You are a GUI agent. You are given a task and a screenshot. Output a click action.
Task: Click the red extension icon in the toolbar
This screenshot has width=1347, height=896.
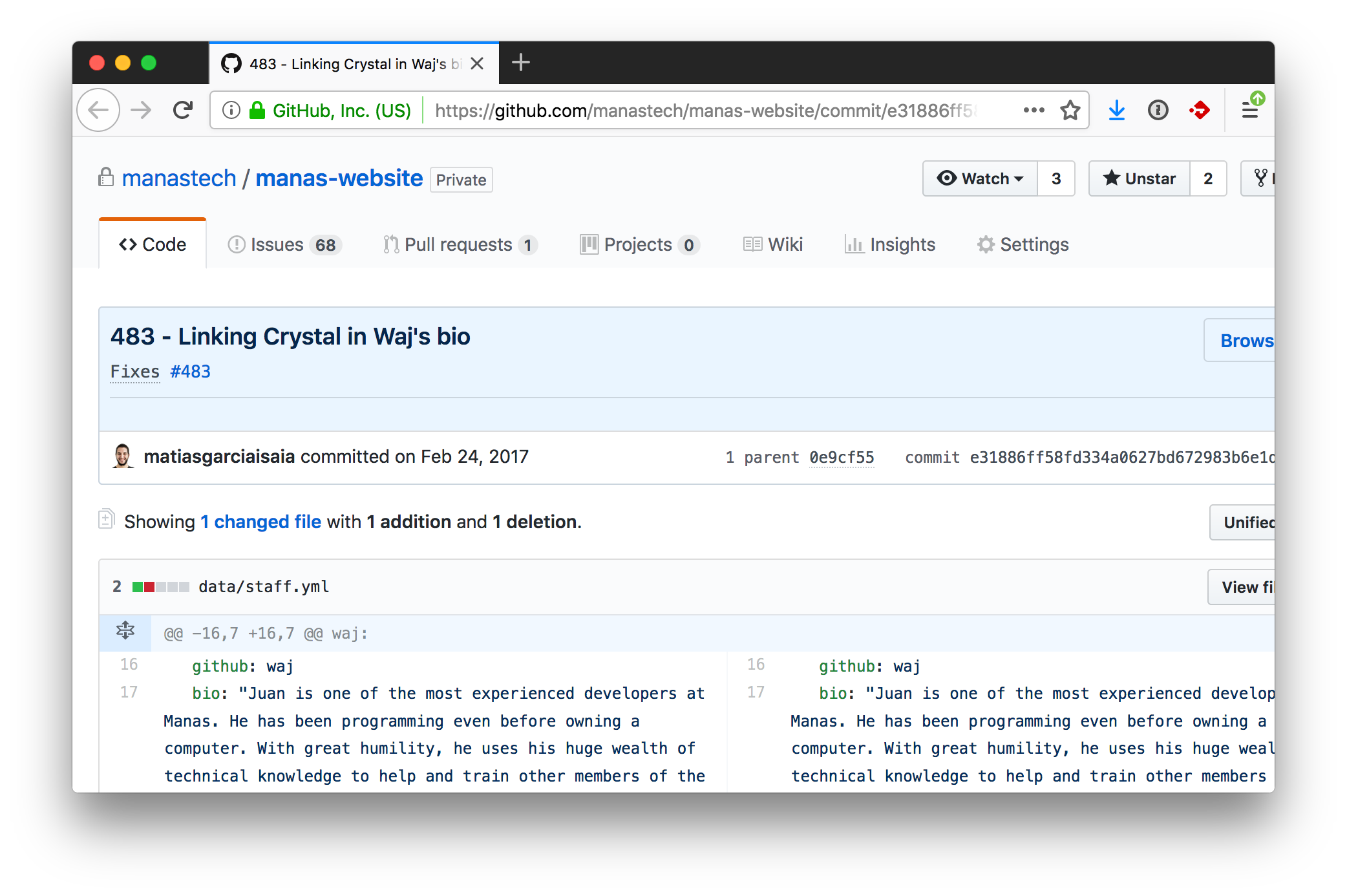[1200, 111]
